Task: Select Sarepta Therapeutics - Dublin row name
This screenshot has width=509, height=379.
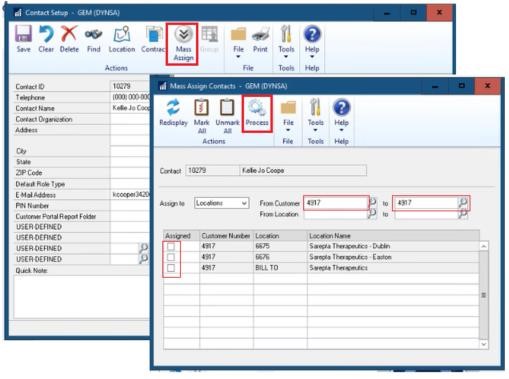Action: pos(349,246)
